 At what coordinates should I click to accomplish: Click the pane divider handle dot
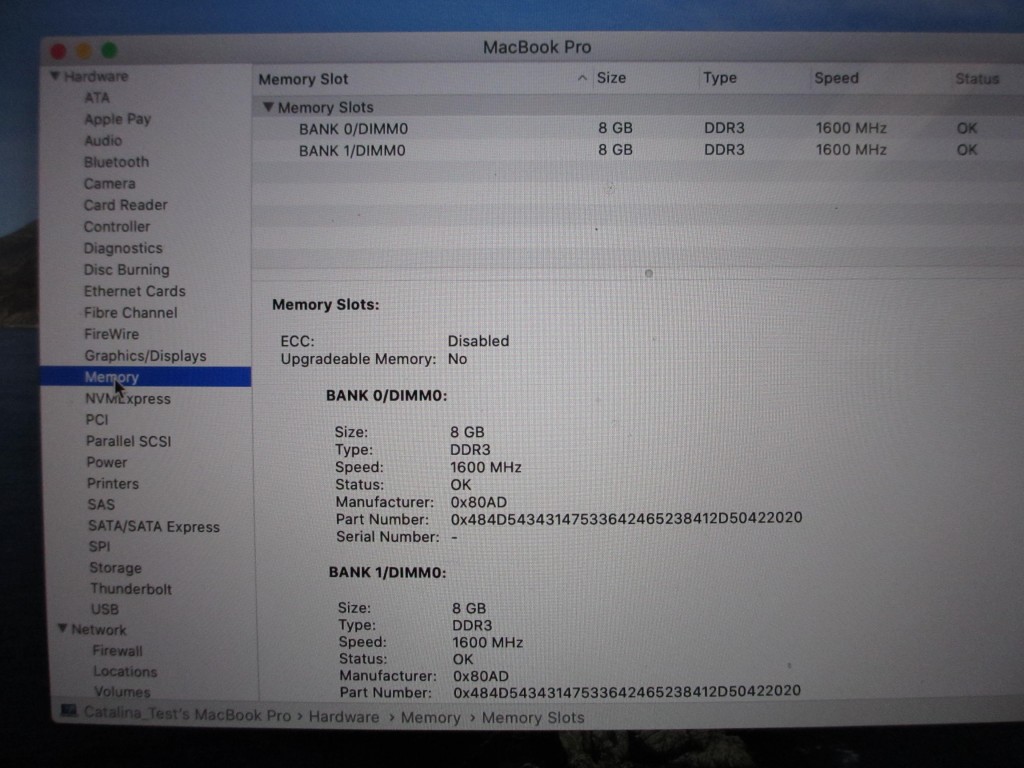coord(648,273)
